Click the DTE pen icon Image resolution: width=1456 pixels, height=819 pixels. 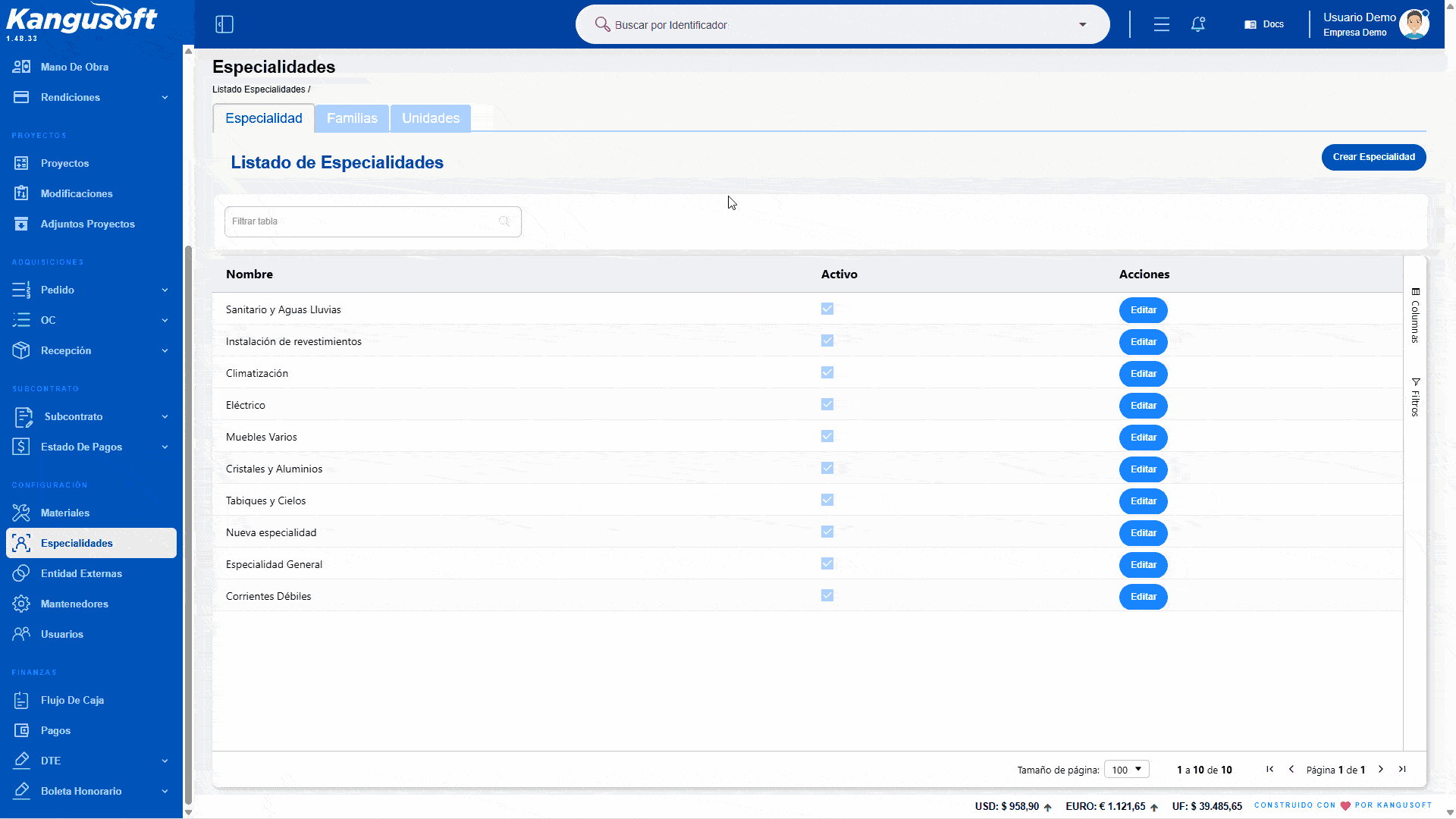tap(21, 761)
